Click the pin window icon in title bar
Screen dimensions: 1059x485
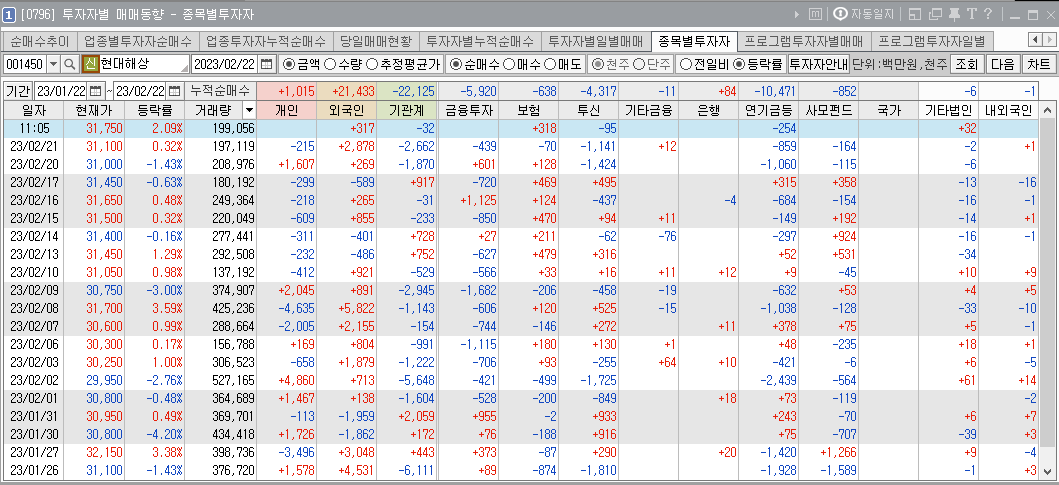(x=953, y=15)
